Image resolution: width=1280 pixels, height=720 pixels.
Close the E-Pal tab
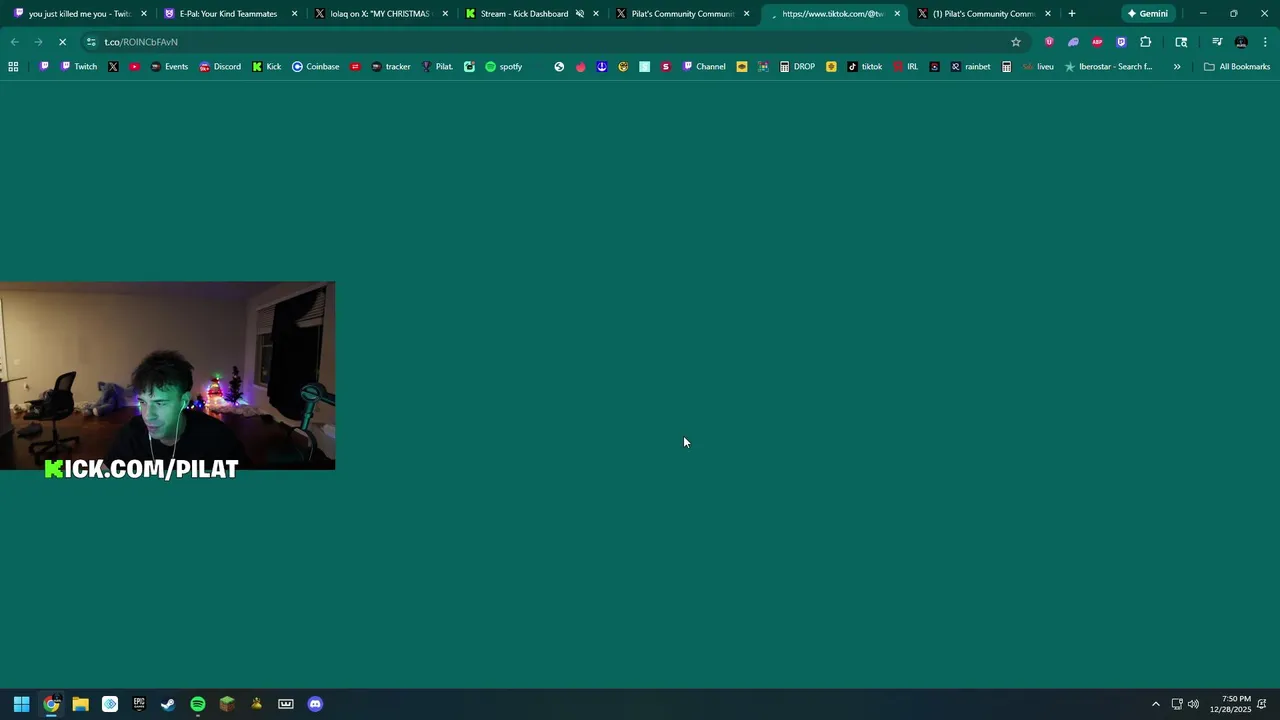point(294,14)
